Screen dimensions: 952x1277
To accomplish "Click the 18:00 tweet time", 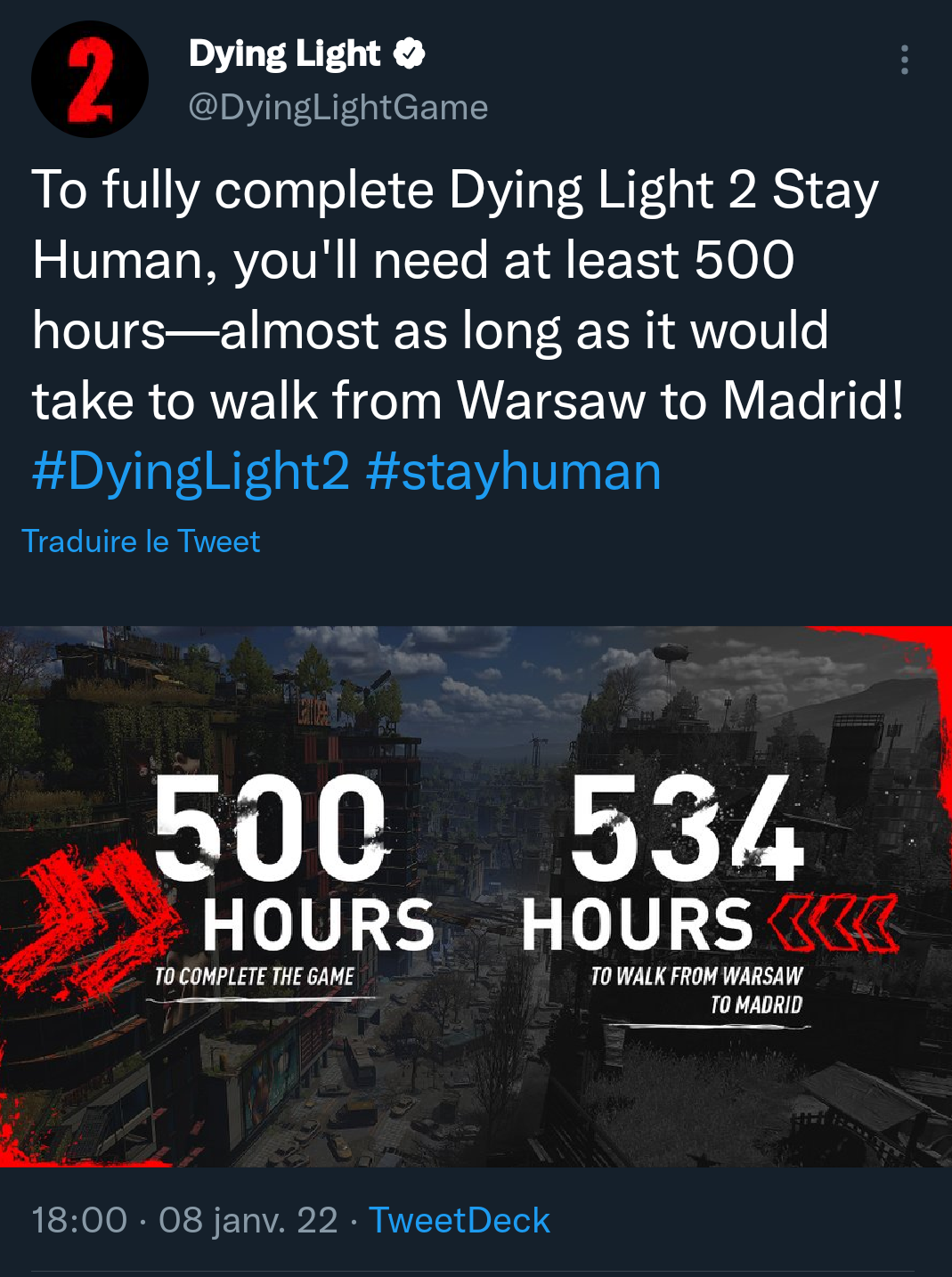I will (79, 1220).
